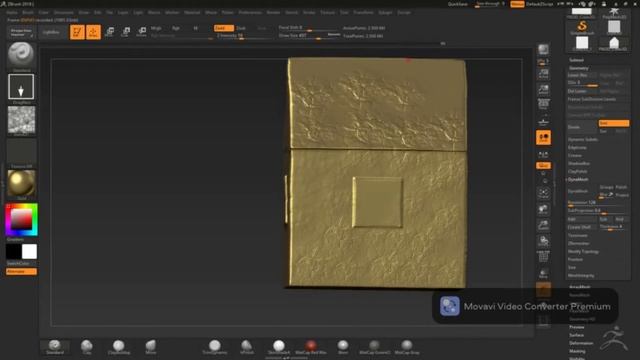Expand the Modify Topology subsection
The width and height of the screenshot is (640, 360).
pos(583,251)
